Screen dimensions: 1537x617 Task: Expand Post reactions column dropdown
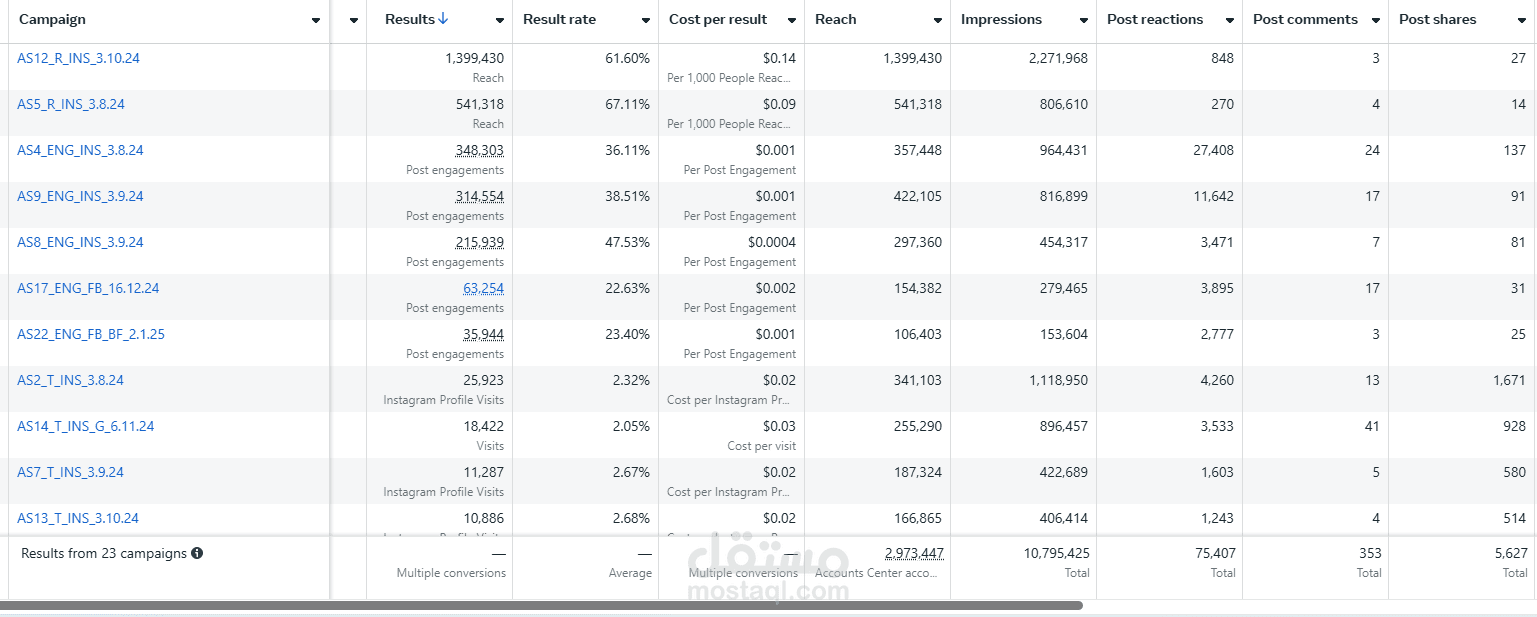[x=1229, y=20]
